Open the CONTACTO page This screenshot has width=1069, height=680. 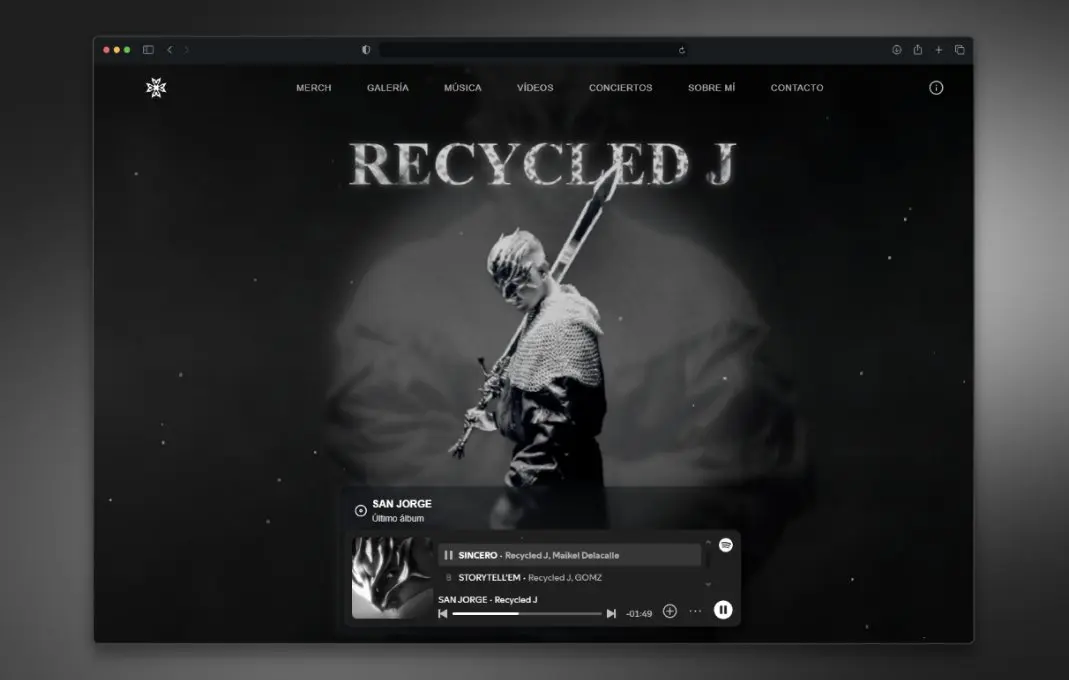[797, 88]
